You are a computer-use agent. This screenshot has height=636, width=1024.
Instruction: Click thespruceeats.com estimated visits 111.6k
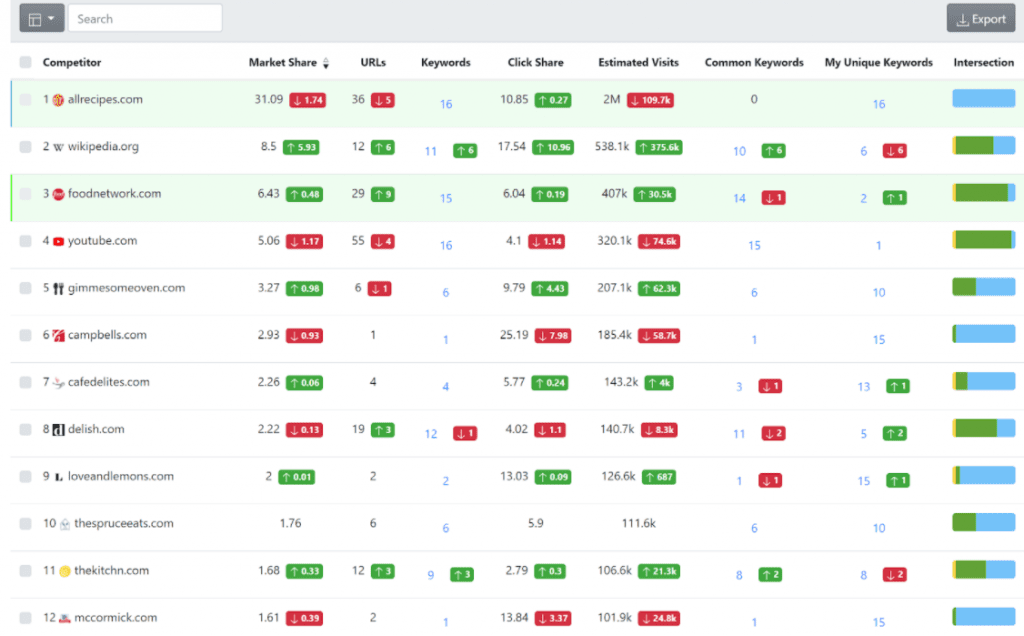point(639,523)
